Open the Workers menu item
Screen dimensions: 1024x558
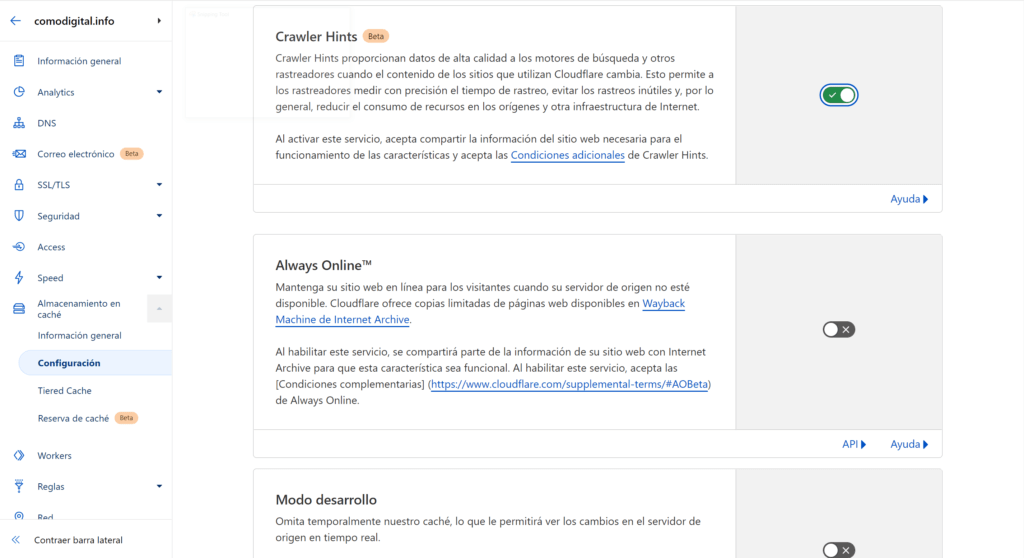pos(54,455)
